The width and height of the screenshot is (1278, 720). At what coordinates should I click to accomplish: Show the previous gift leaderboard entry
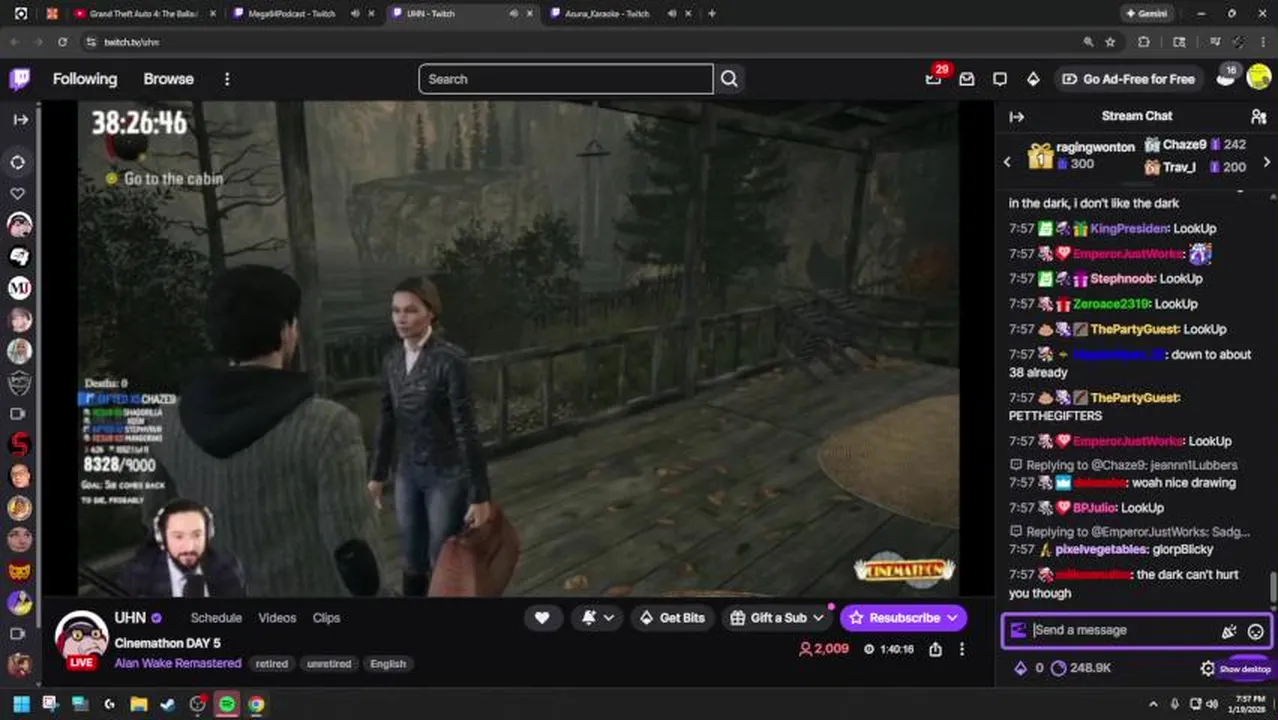point(1008,162)
